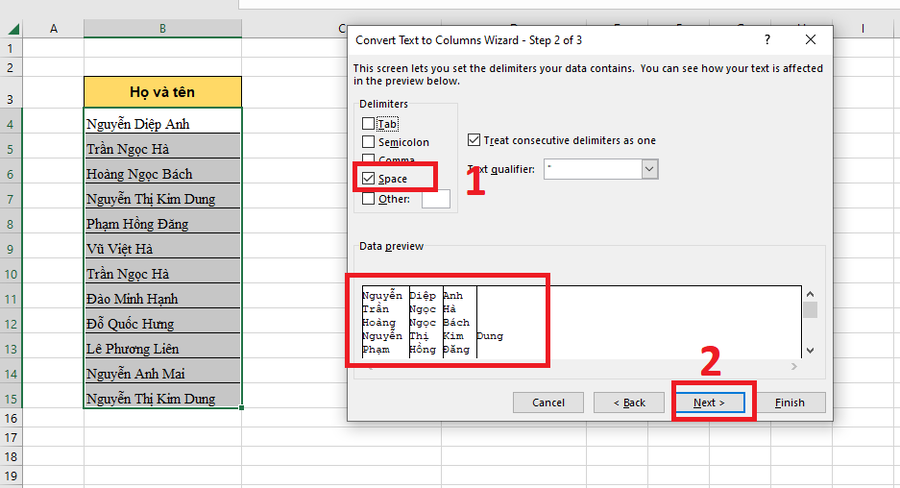Click the Help question mark in wizard title bar
This screenshot has height=488, width=900.
tap(767, 40)
